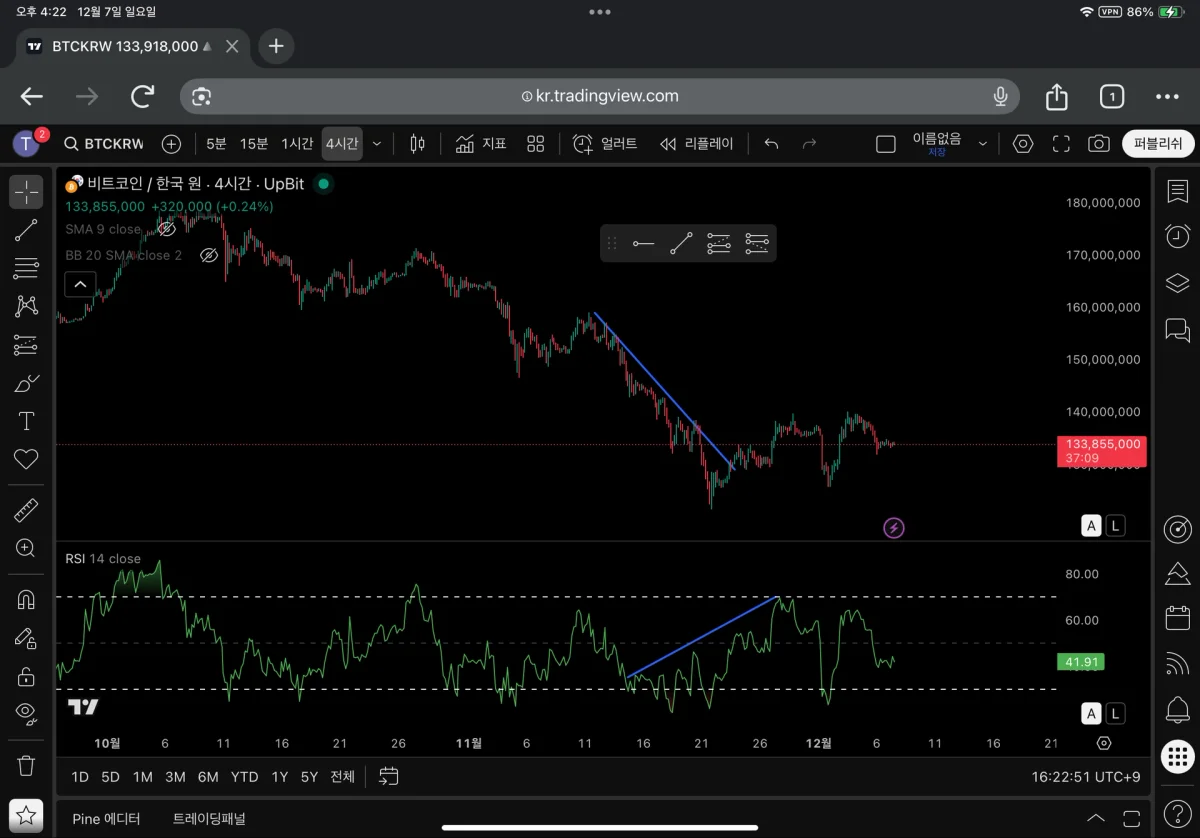The image size is (1200, 838).
Task: Toggle hide all drawings eye icon
Action: click(26, 713)
